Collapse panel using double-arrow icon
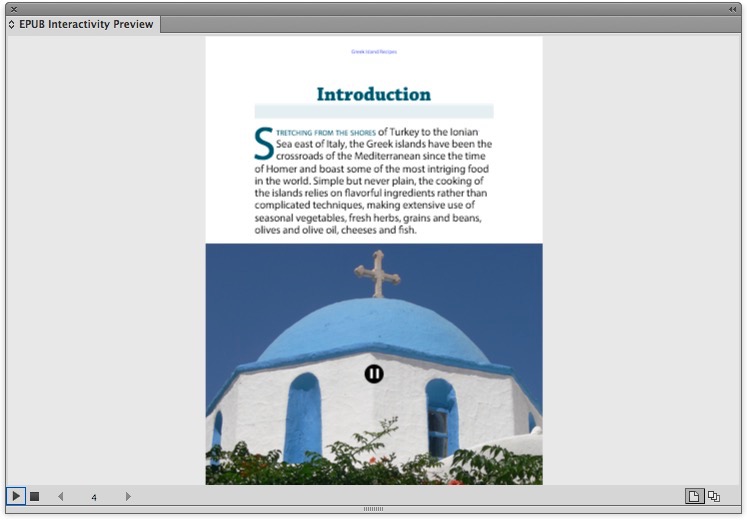The width and height of the screenshot is (747, 521). (732, 9)
